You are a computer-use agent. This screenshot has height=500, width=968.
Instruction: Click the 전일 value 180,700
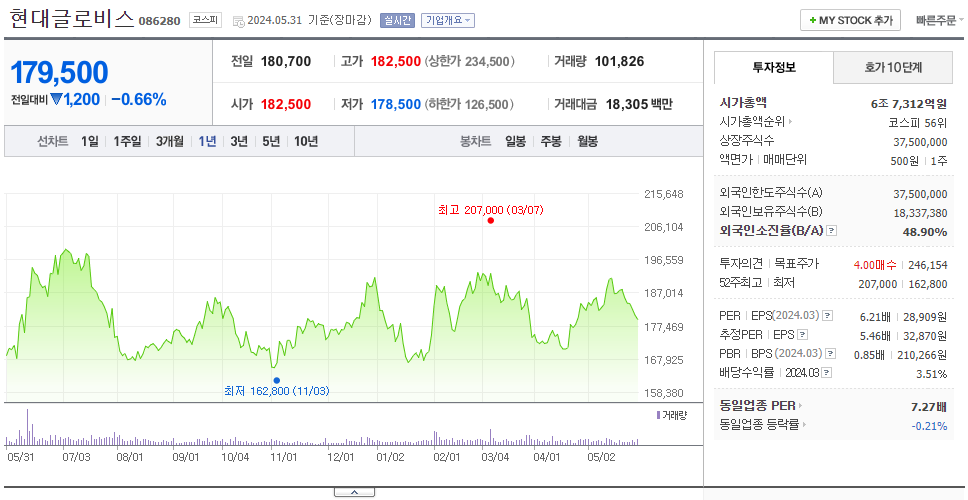[x=286, y=62]
